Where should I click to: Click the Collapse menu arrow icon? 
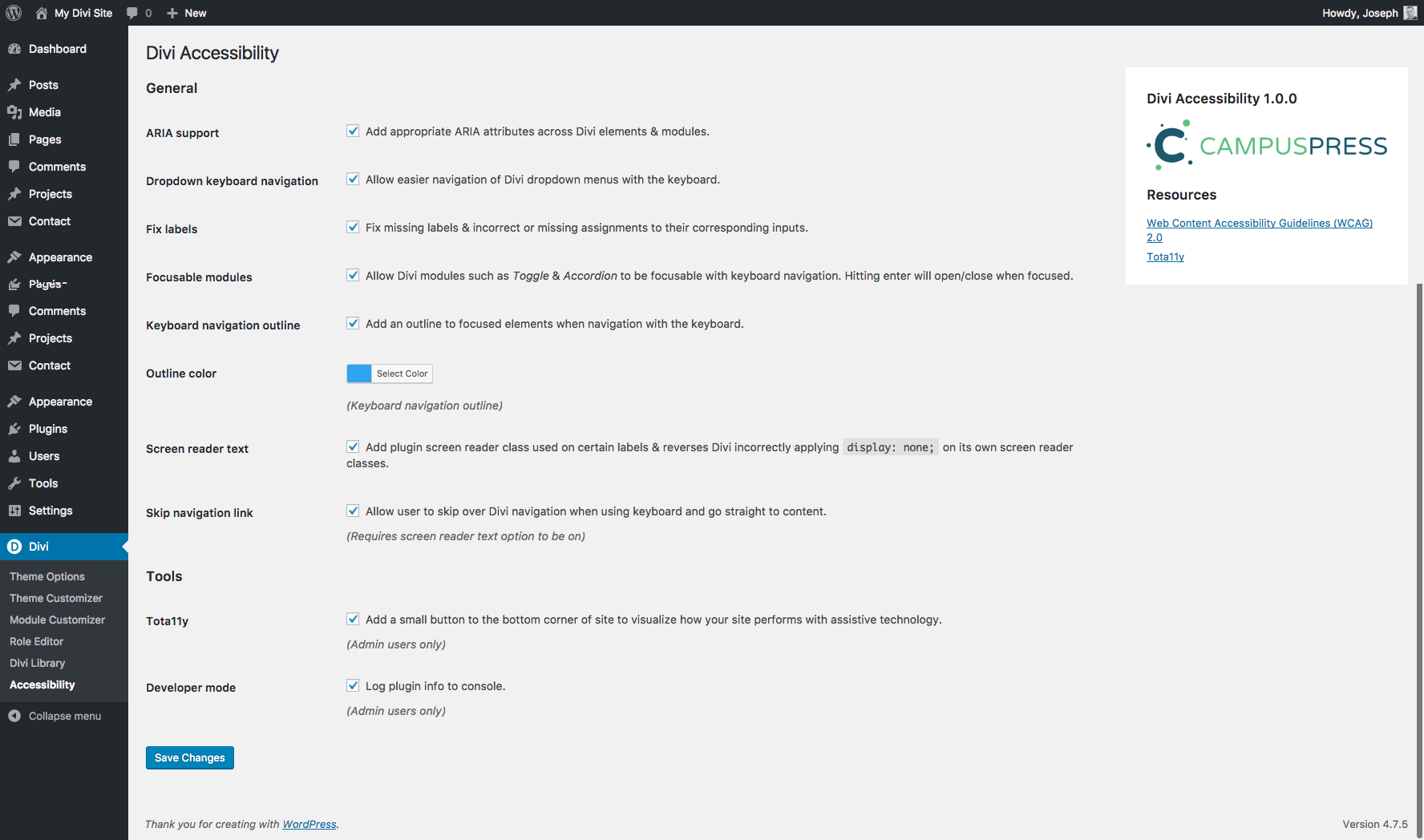point(14,716)
